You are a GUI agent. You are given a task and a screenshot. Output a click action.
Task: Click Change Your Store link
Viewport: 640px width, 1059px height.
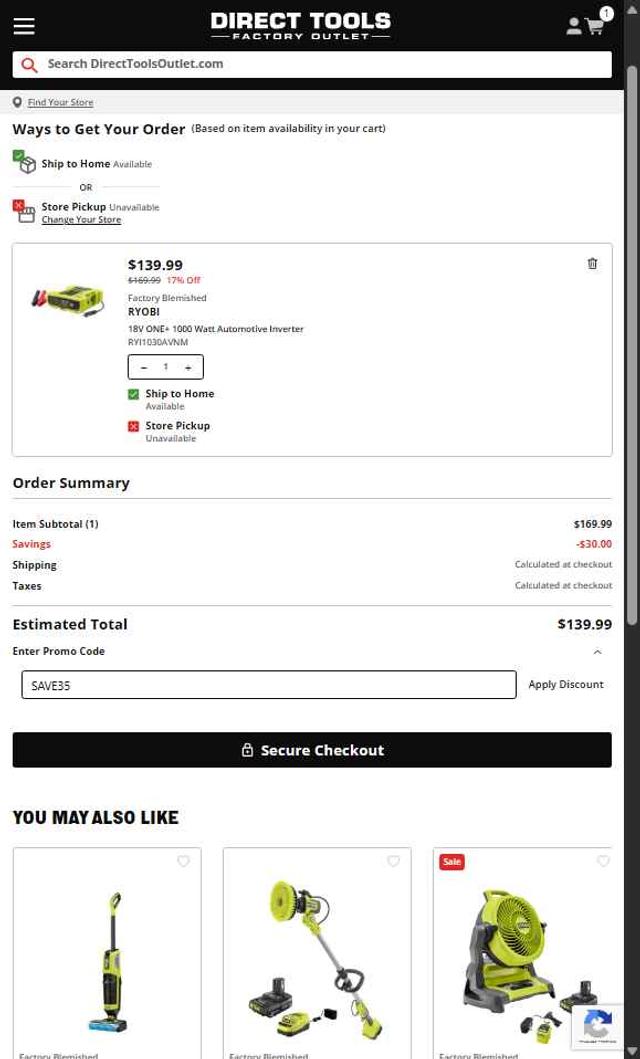81,220
